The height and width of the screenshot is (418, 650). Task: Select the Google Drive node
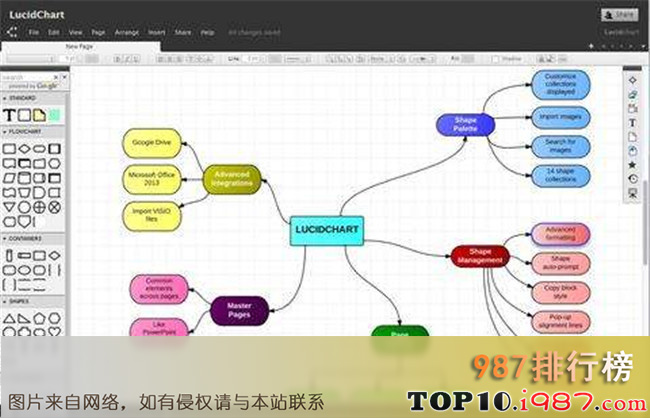pyautogui.click(x=152, y=143)
